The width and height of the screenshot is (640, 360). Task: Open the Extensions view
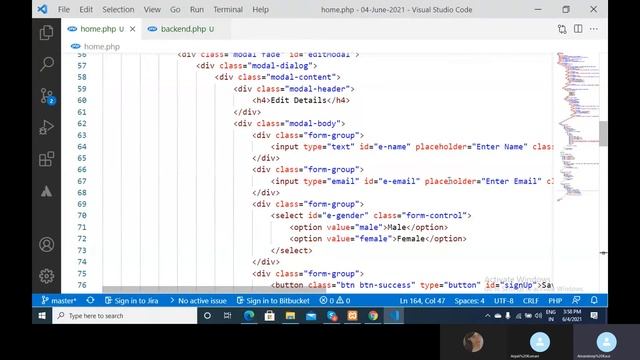pos(47,159)
